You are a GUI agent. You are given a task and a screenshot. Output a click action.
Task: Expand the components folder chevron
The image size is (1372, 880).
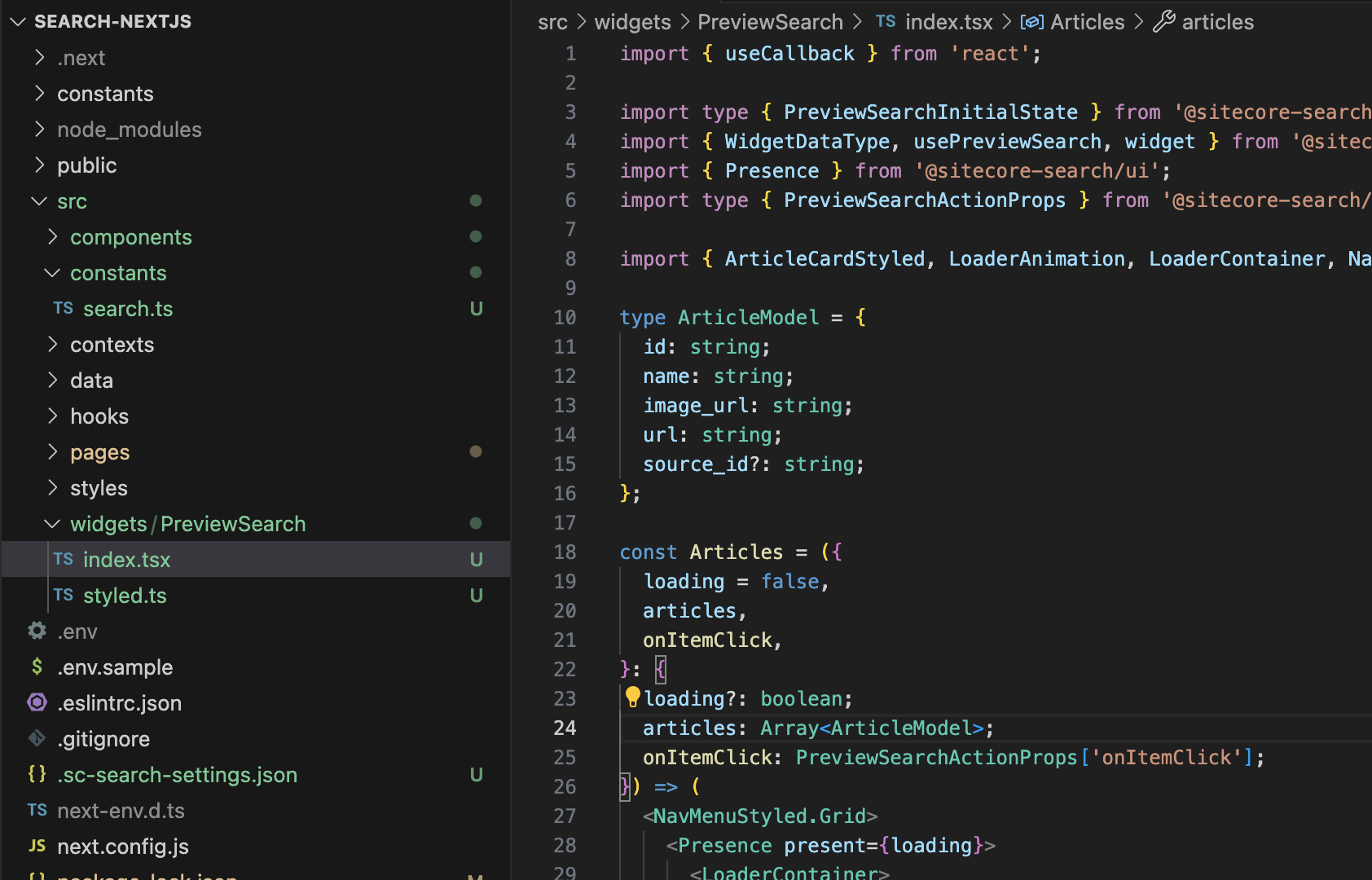click(x=53, y=237)
